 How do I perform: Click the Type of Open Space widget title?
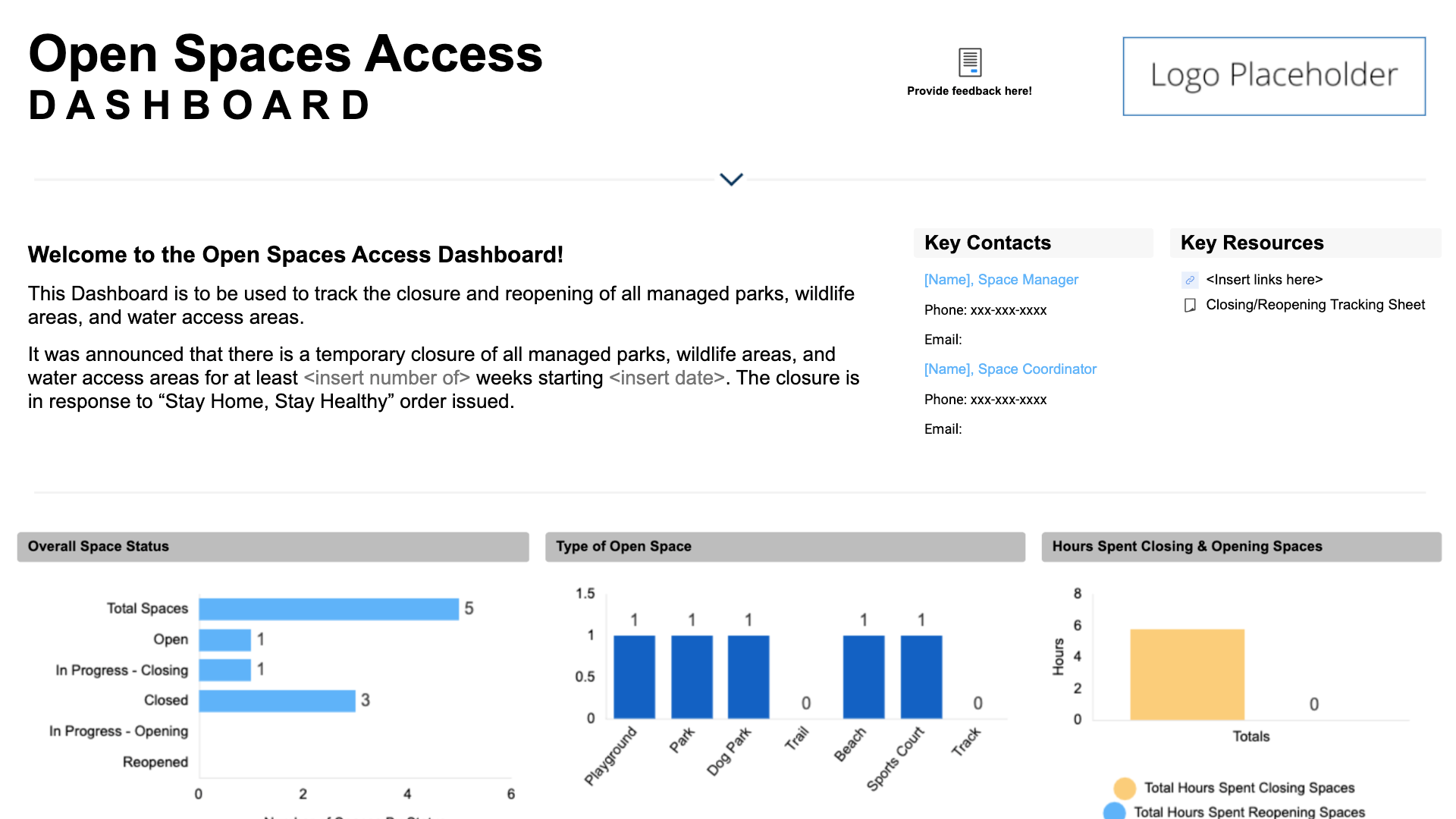pyautogui.click(x=623, y=546)
